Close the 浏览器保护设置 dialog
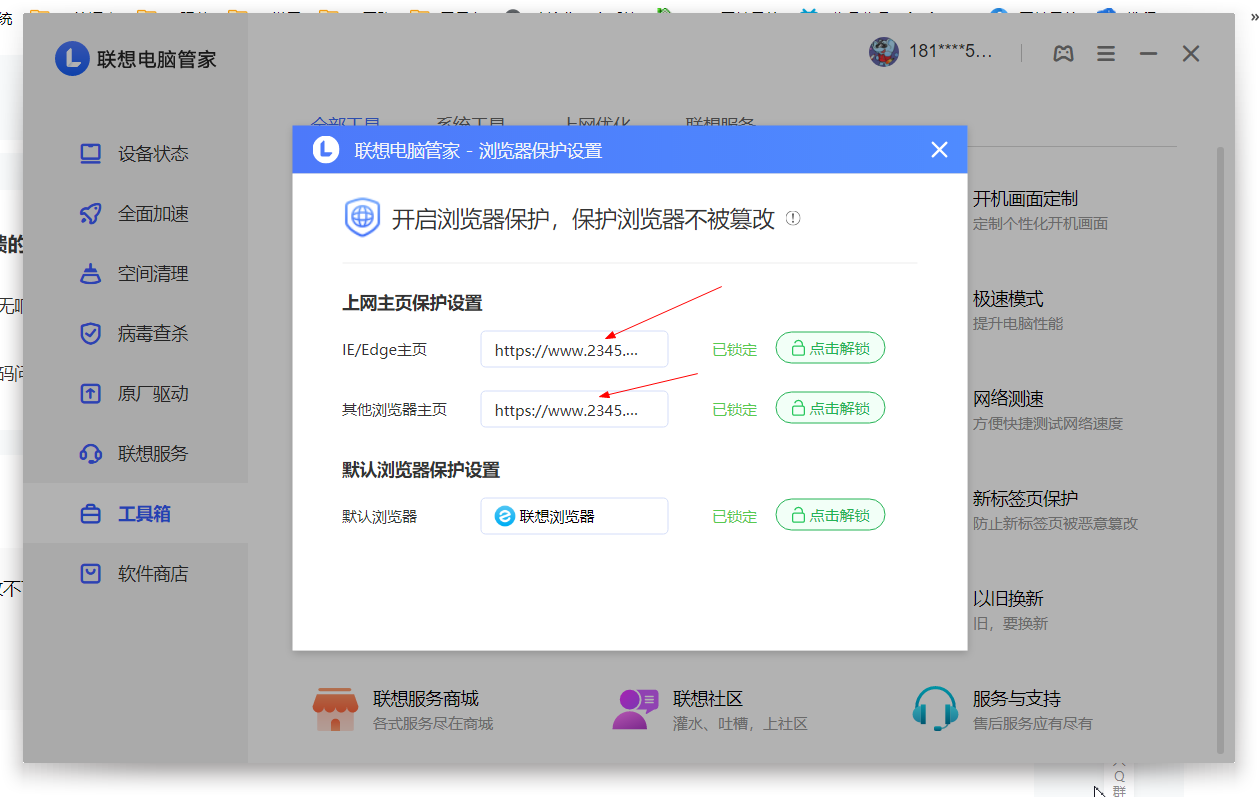This screenshot has width=1259, height=797. click(x=939, y=150)
